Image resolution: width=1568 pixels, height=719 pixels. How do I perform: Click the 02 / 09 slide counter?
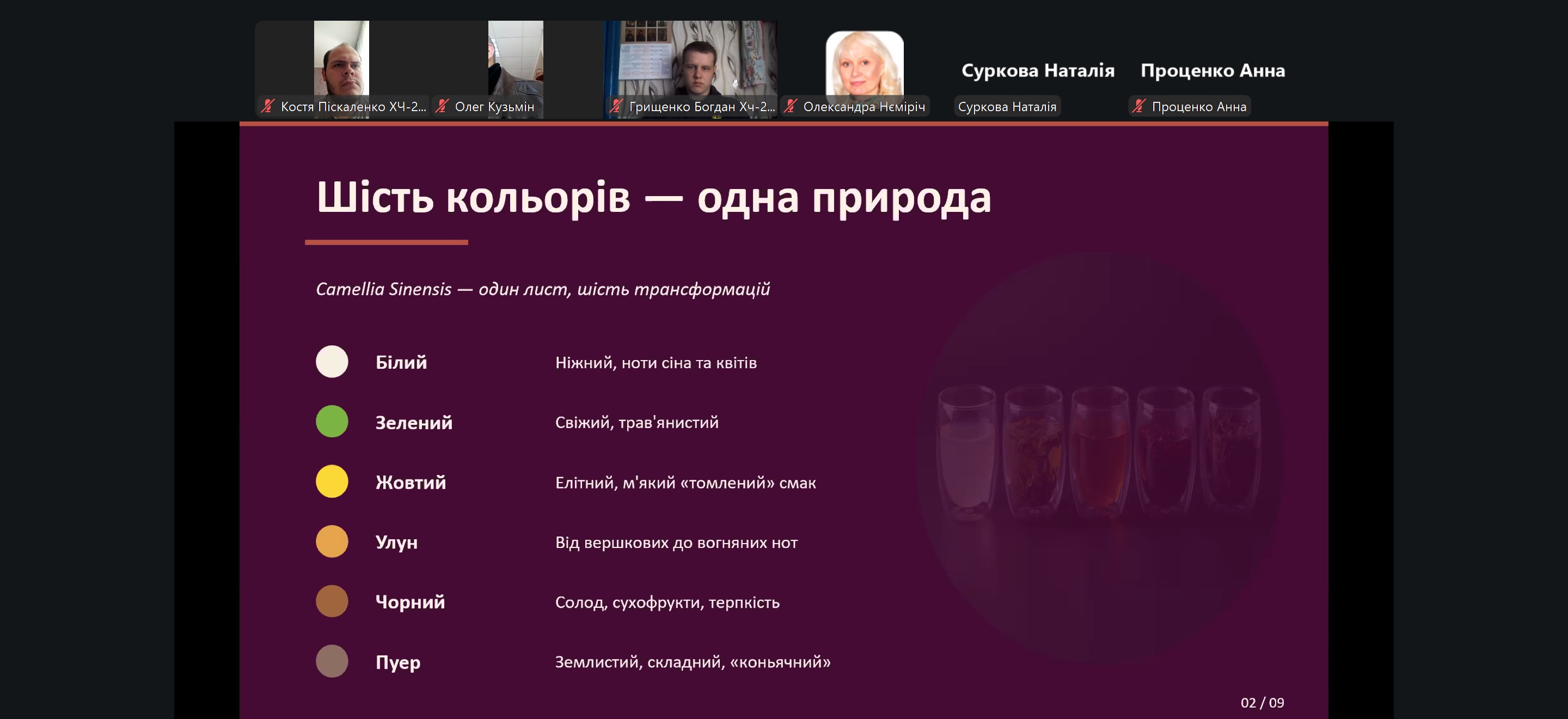click(x=1262, y=703)
